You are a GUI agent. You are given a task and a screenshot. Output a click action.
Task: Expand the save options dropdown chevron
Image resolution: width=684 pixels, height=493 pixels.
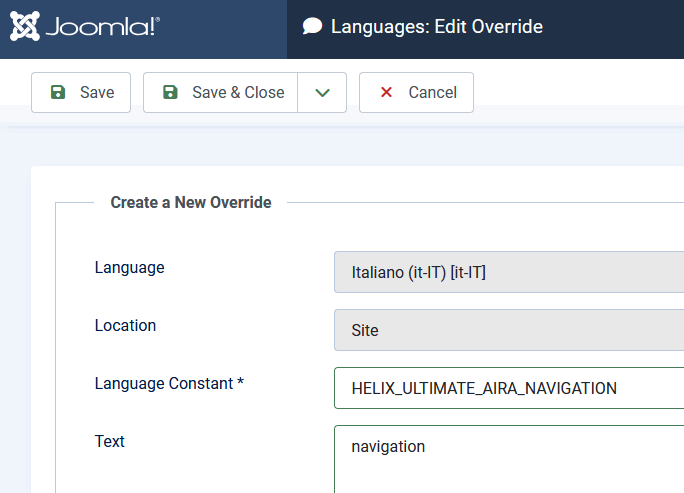tap(322, 92)
